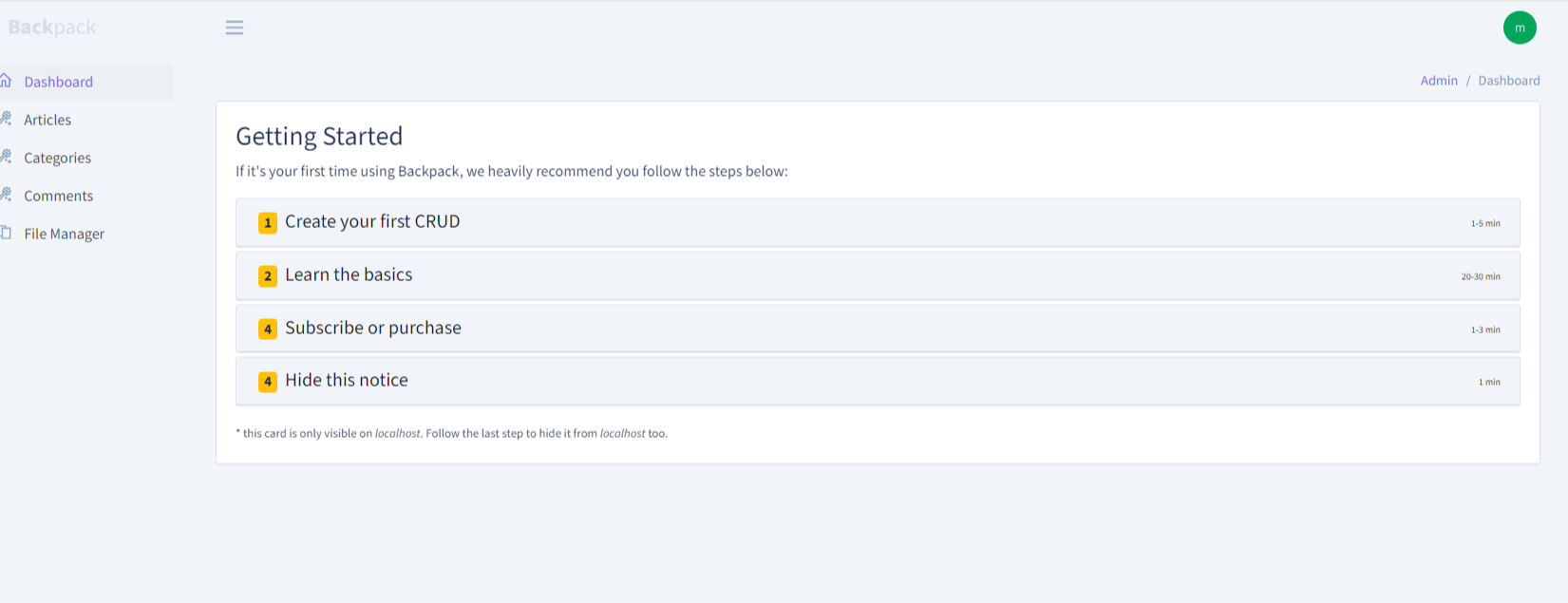Expand the Learn the basics step
Image resolution: width=1568 pixels, height=603 pixels.
pos(349,274)
